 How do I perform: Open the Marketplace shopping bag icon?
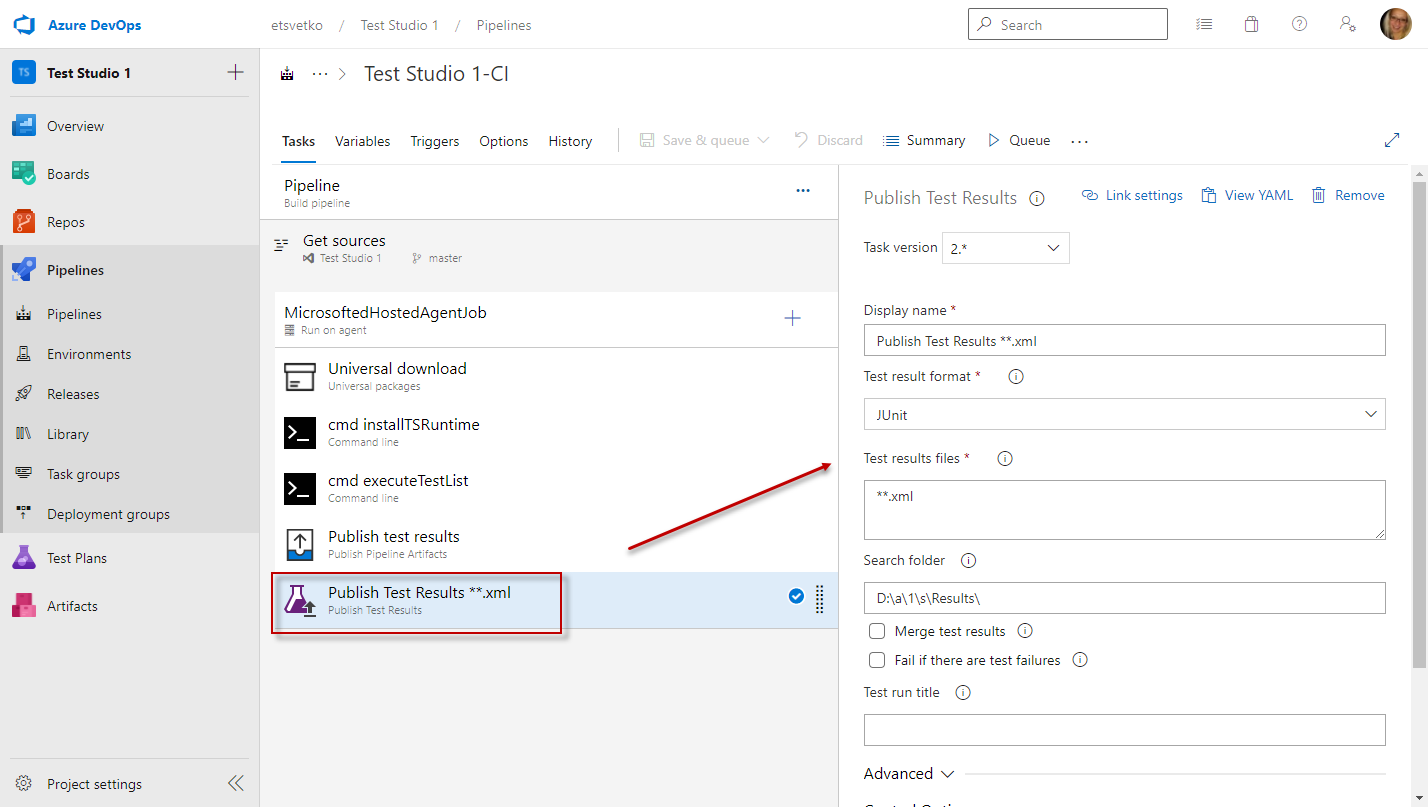point(1251,24)
